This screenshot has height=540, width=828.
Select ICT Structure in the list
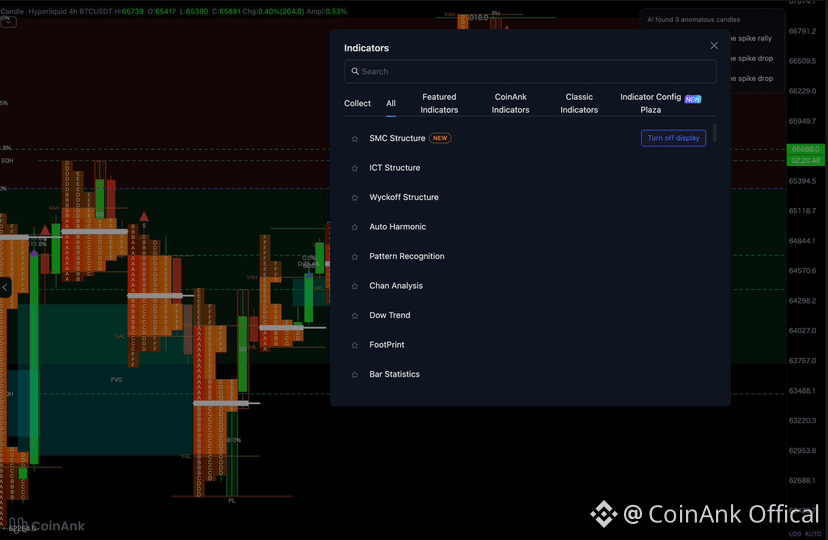tap(394, 168)
